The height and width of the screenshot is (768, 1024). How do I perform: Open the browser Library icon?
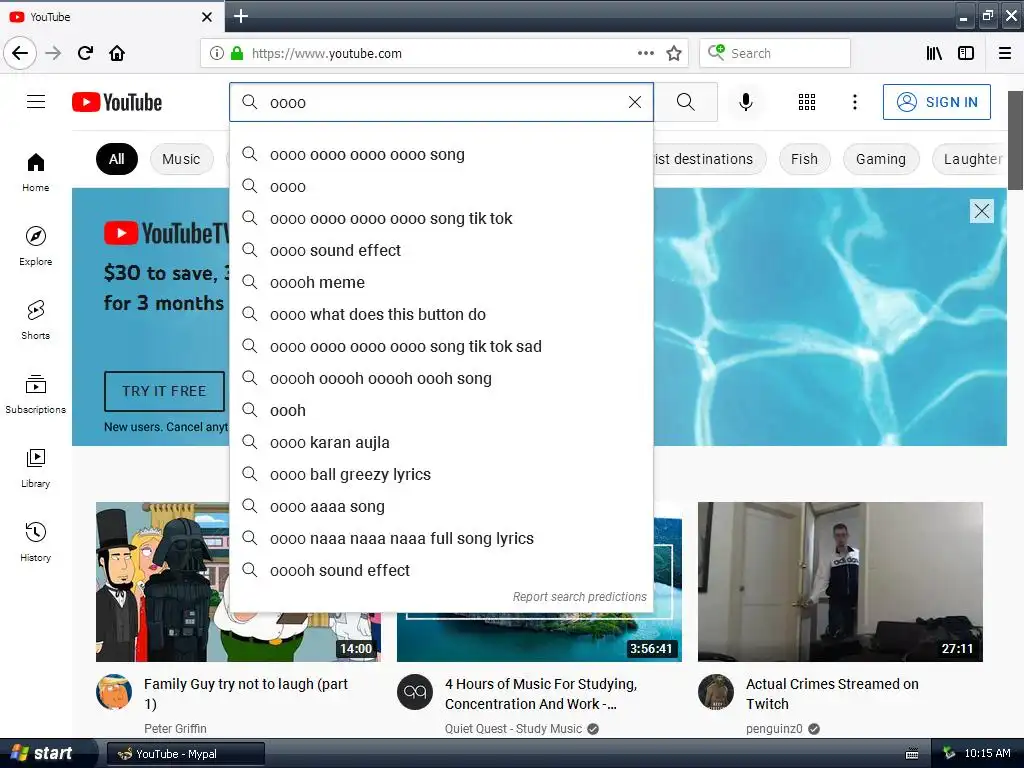pos(934,53)
